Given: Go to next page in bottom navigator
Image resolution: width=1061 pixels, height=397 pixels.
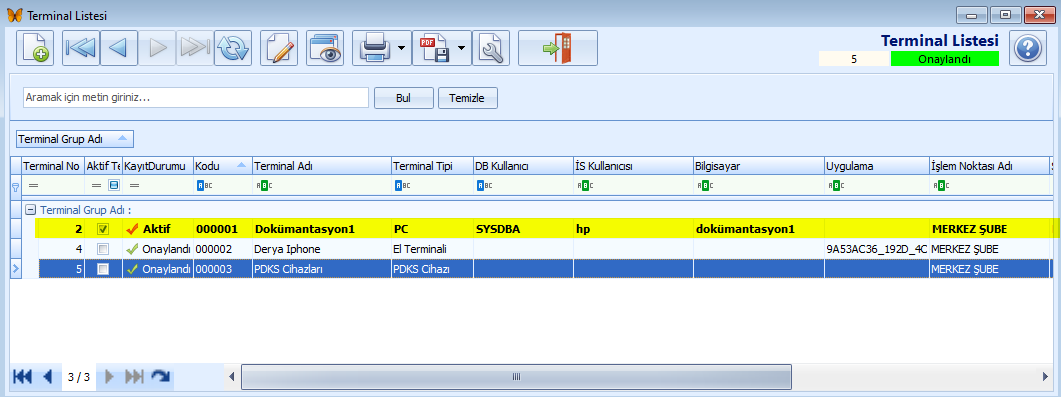Looking at the screenshot, I should pyautogui.click(x=109, y=377).
